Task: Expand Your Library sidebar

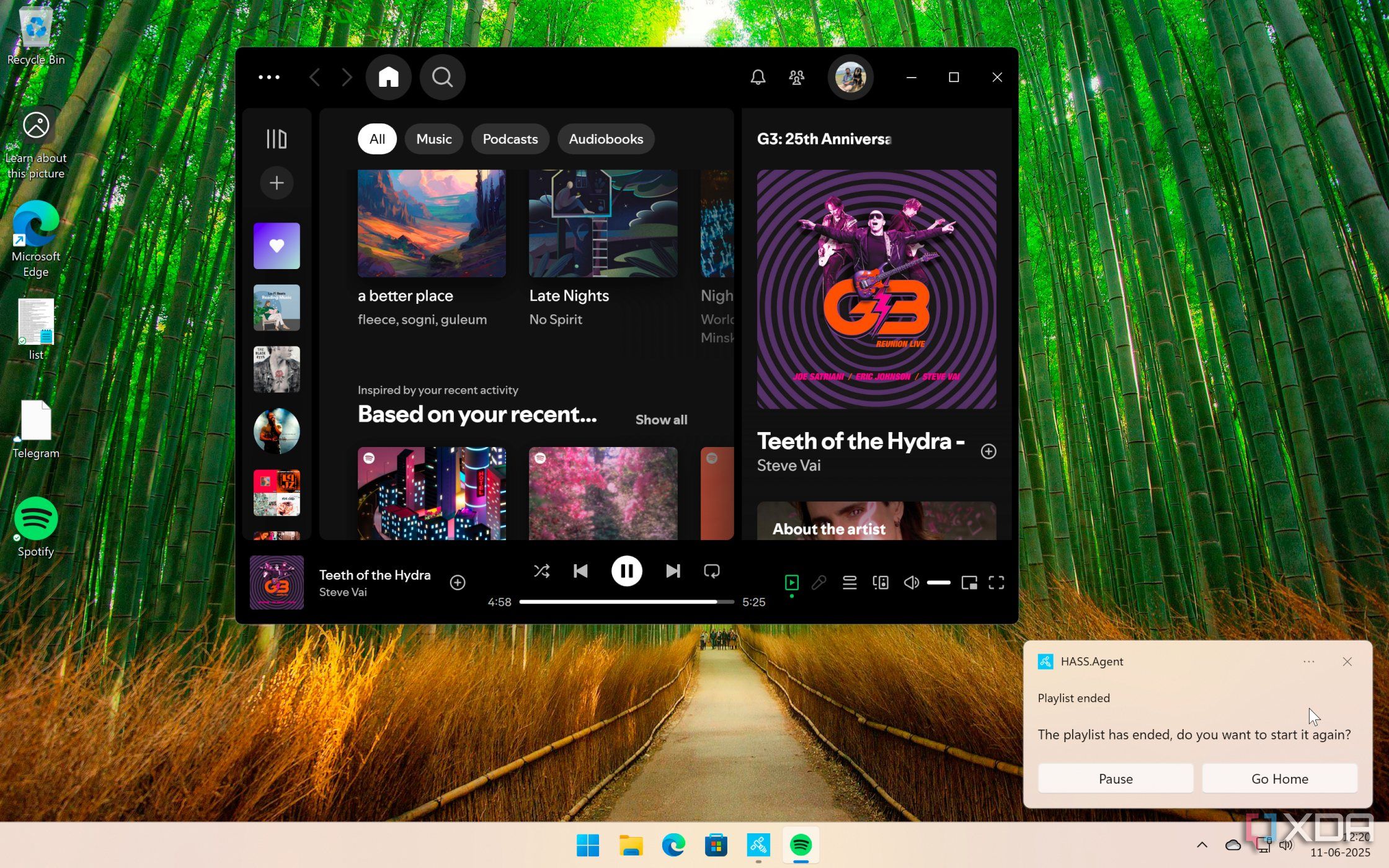Action: 277,139
